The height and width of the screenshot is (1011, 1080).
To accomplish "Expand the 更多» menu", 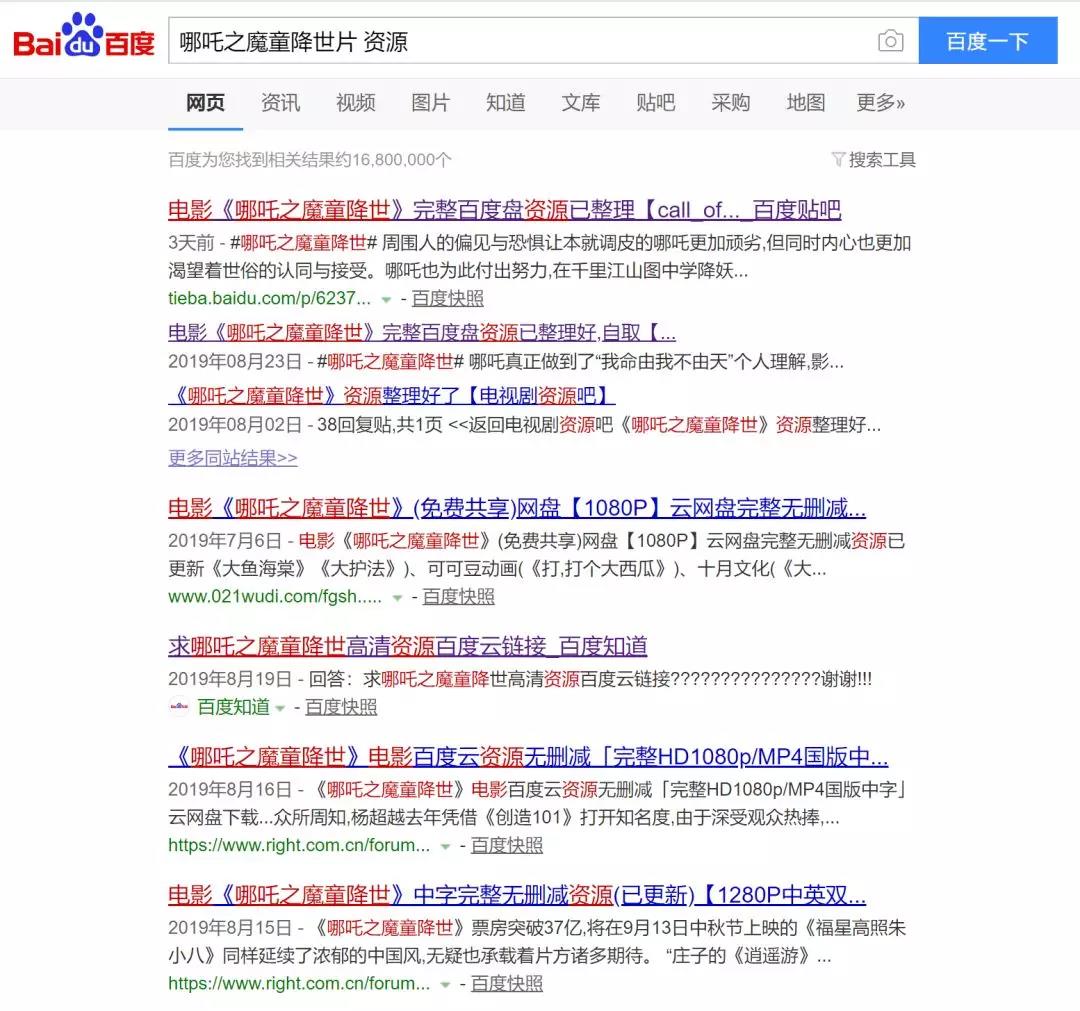I will click(x=880, y=103).
